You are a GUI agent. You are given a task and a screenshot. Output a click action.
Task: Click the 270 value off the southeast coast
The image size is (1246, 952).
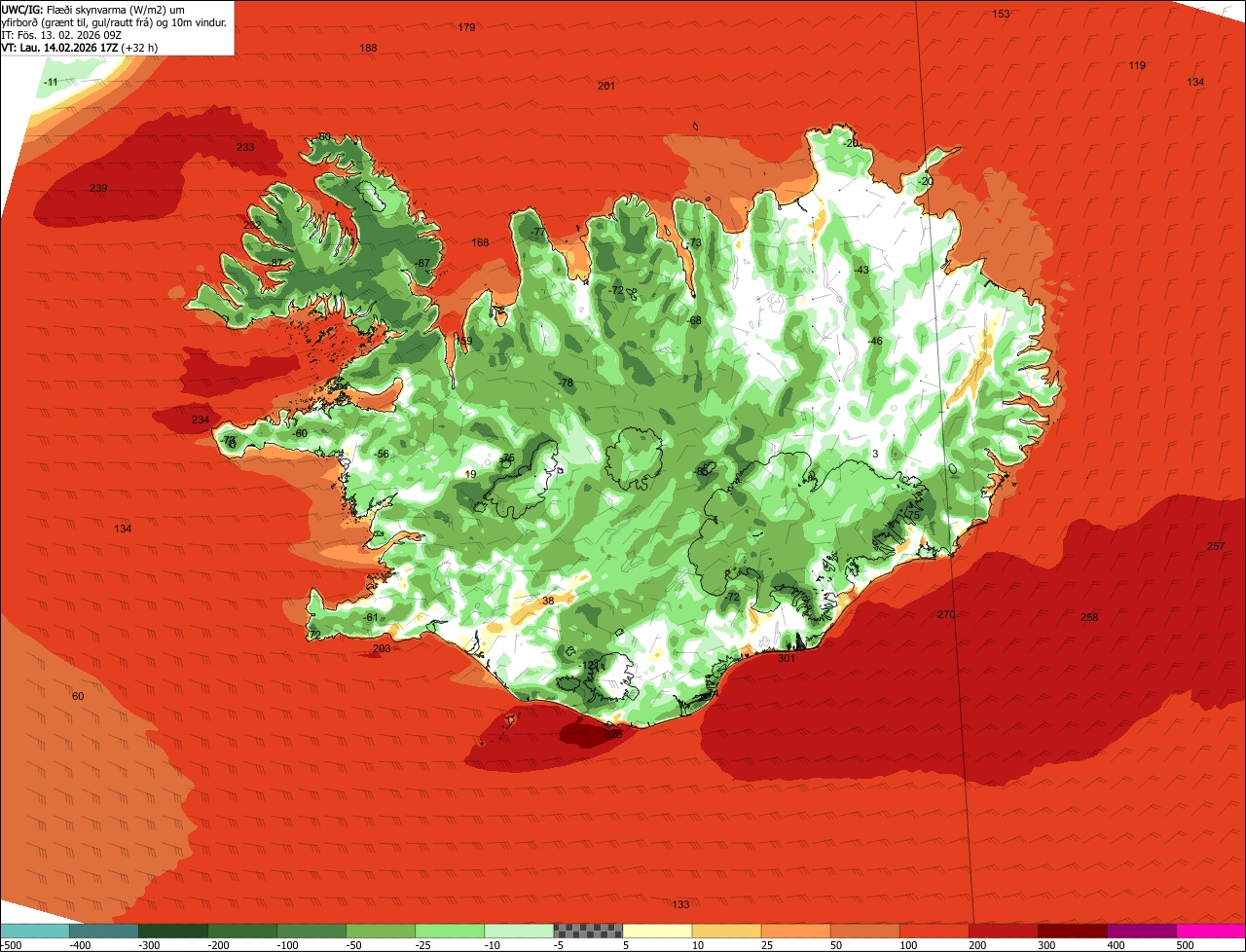[x=946, y=614]
